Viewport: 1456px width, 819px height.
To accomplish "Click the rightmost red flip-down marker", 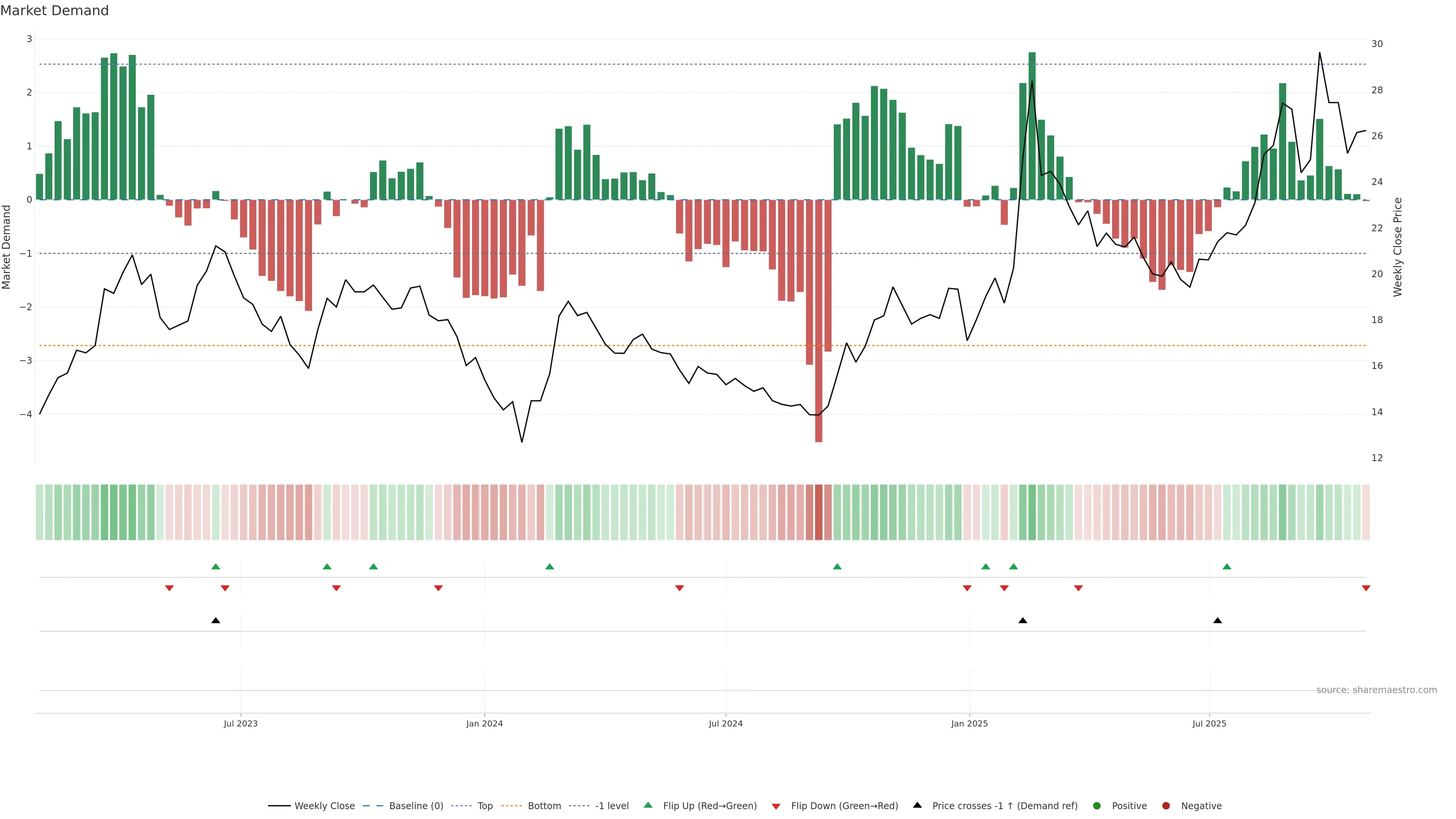I will 1366,588.
